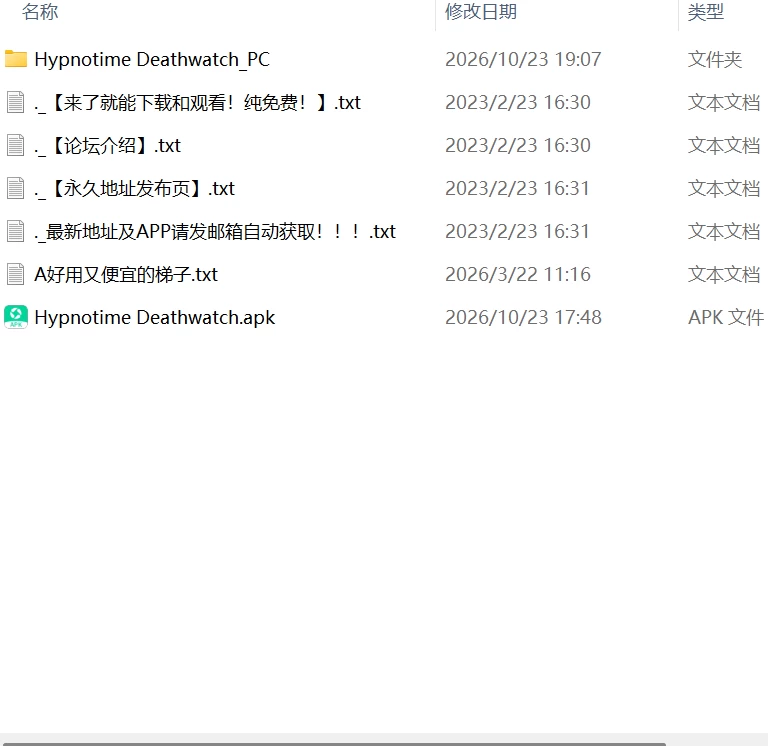Click the text icon of 【论坛介绍】.txt
768x746 pixels.
[x=16, y=145]
